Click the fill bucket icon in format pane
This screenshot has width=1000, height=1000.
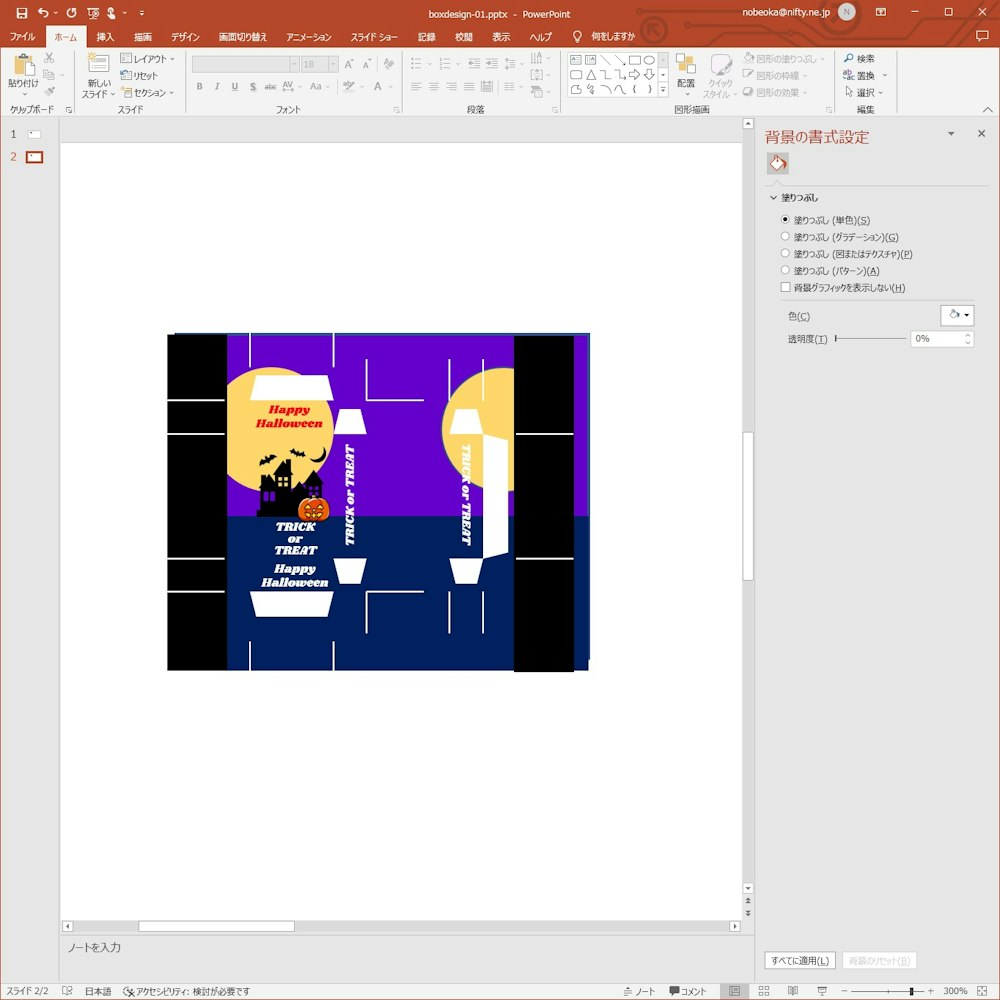coord(778,164)
